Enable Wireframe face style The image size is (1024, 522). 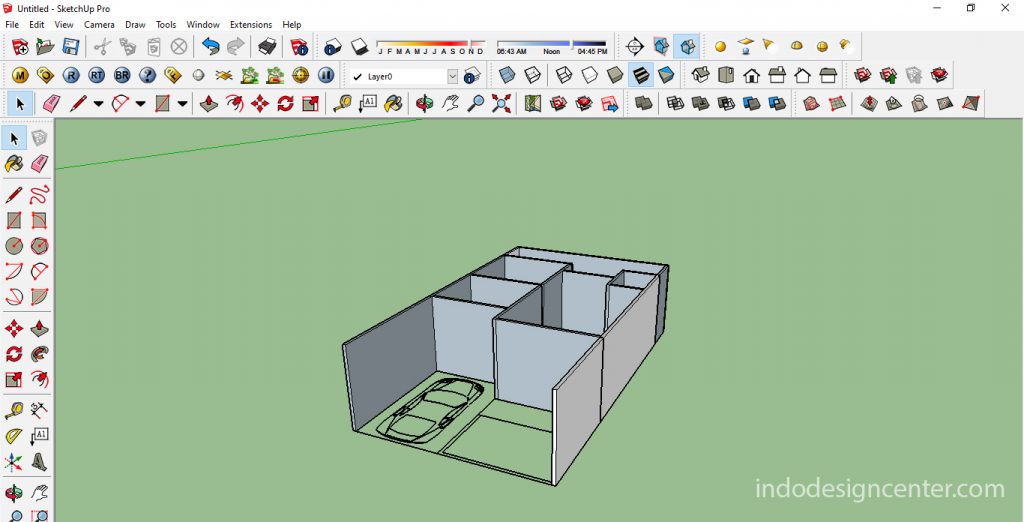point(564,75)
